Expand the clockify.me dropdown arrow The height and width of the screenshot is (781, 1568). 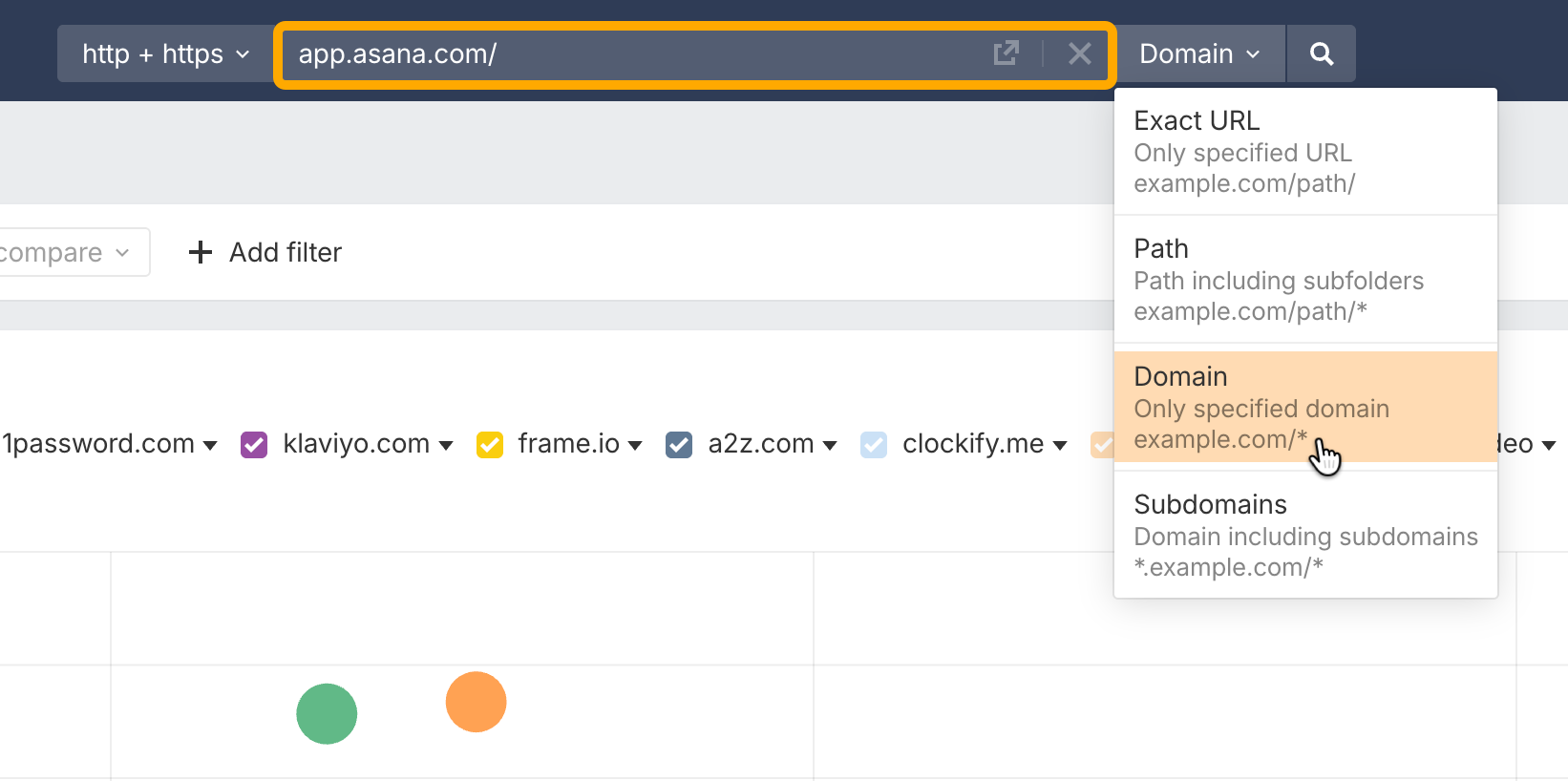(1060, 445)
